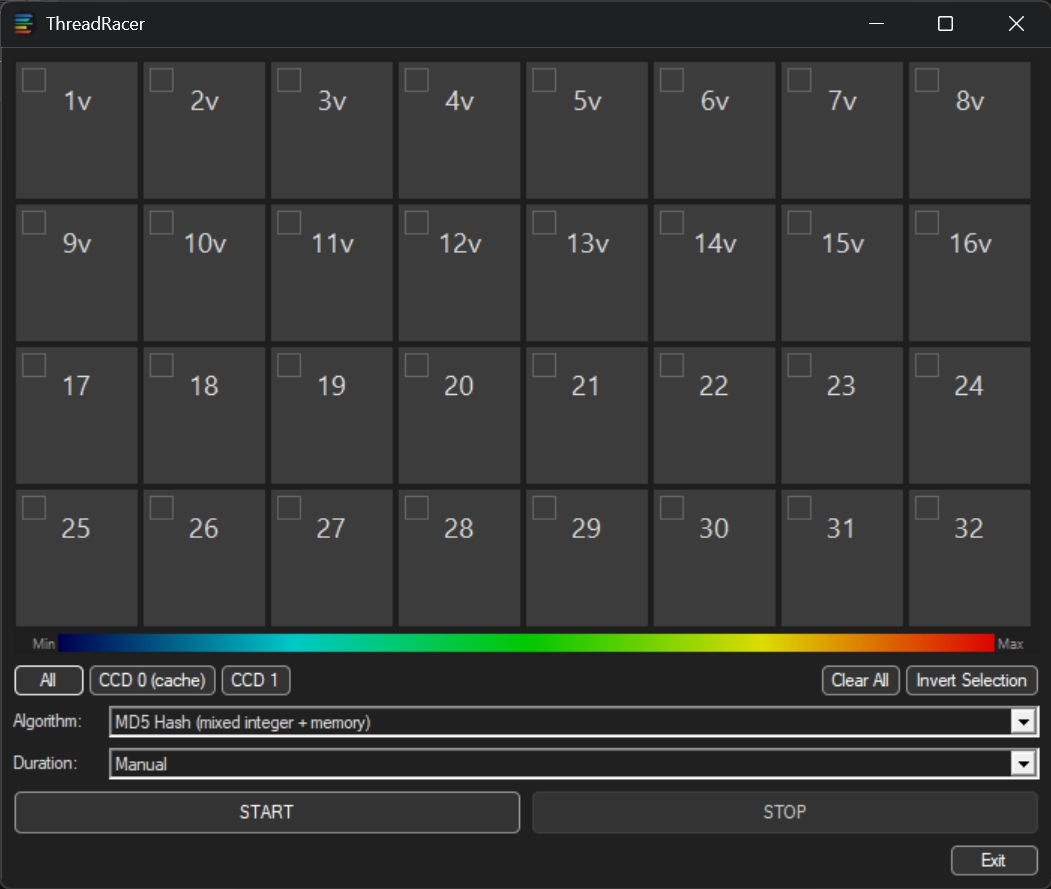
Task: Toggle the thread 9v checkbox
Action: 34,222
